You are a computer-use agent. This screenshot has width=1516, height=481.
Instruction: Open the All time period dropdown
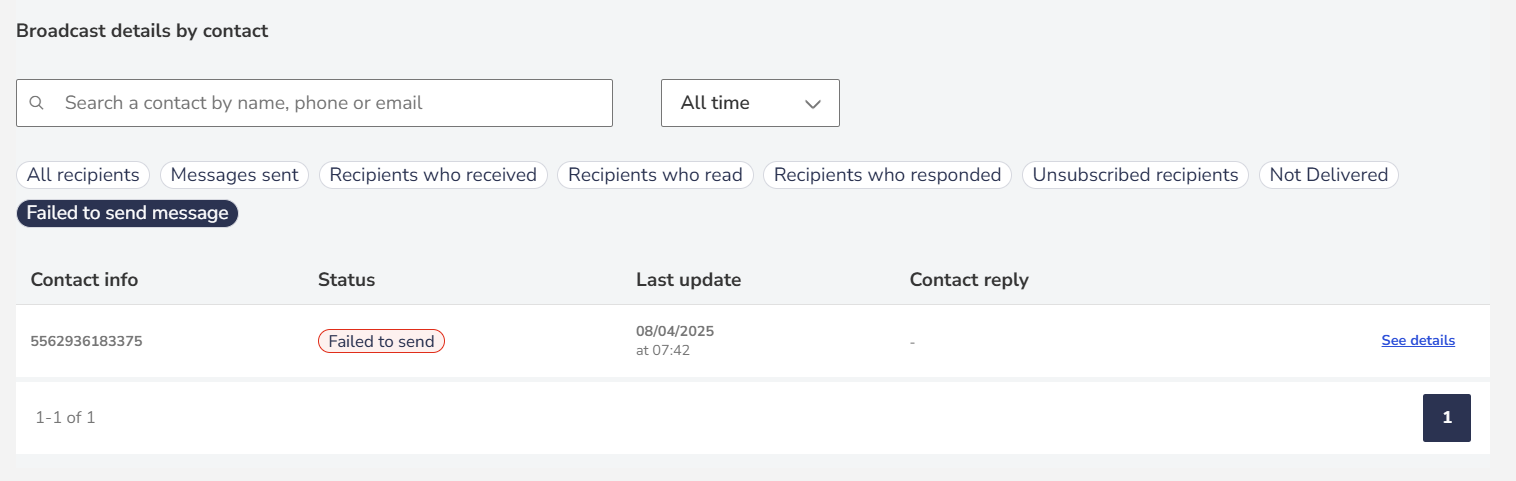pos(750,103)
